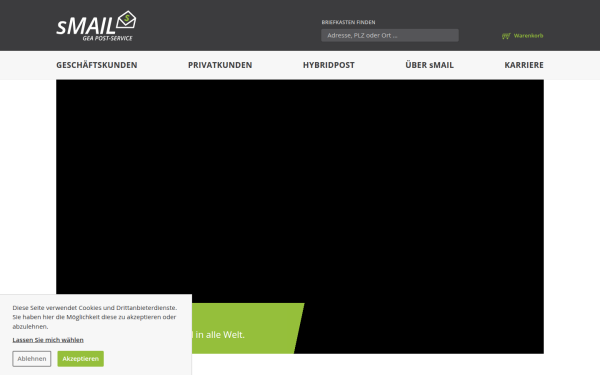Open the Karriere menu
The image size is (600, 375).
coord(524,65)
